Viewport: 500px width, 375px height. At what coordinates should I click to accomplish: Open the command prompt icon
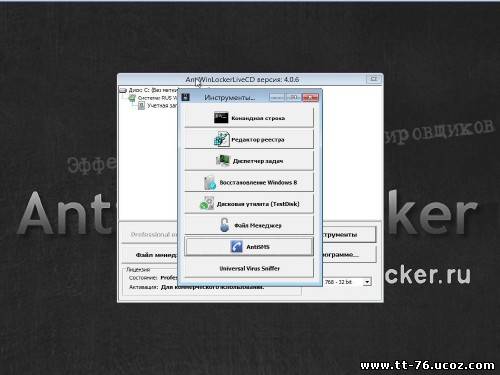point(221,117)
